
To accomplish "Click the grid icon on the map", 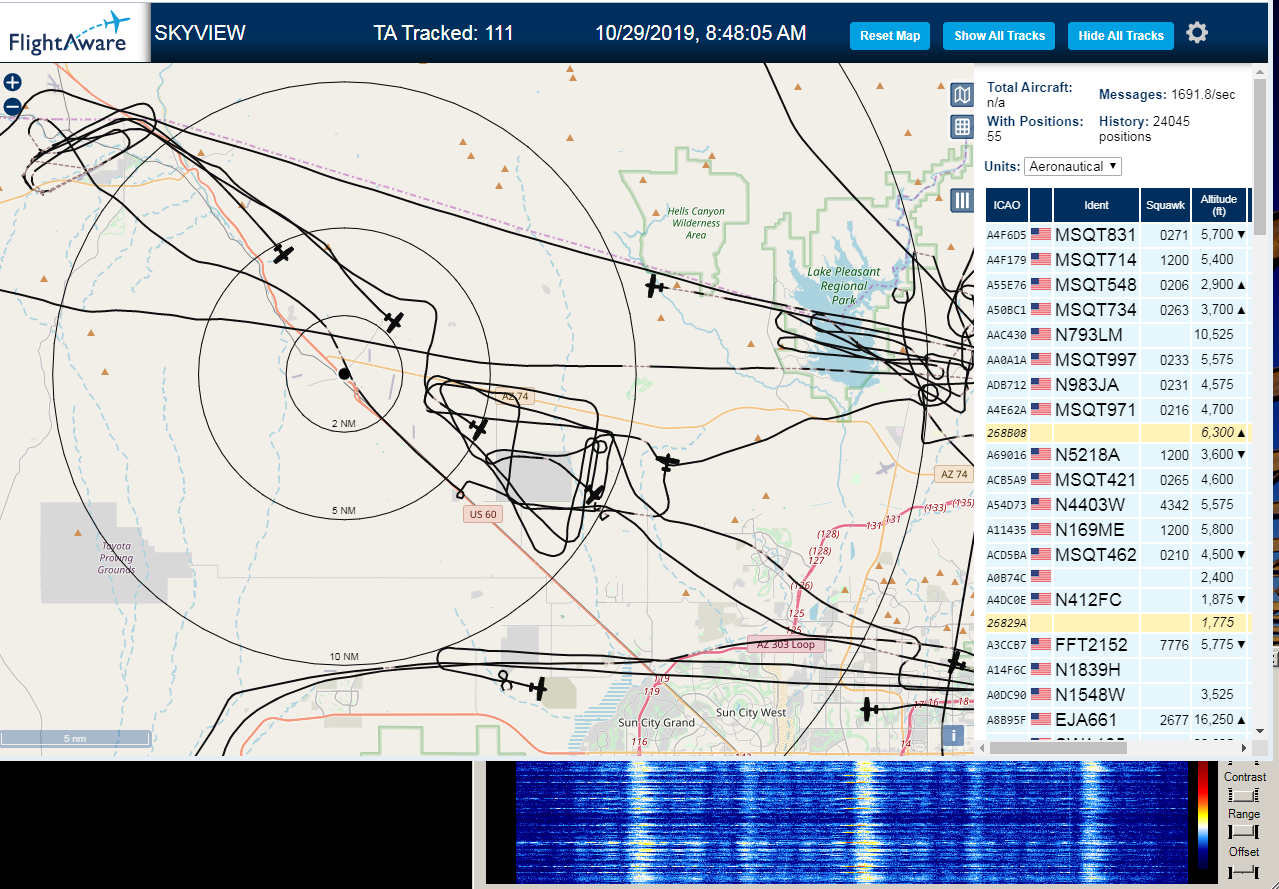I will click(961, 126).
